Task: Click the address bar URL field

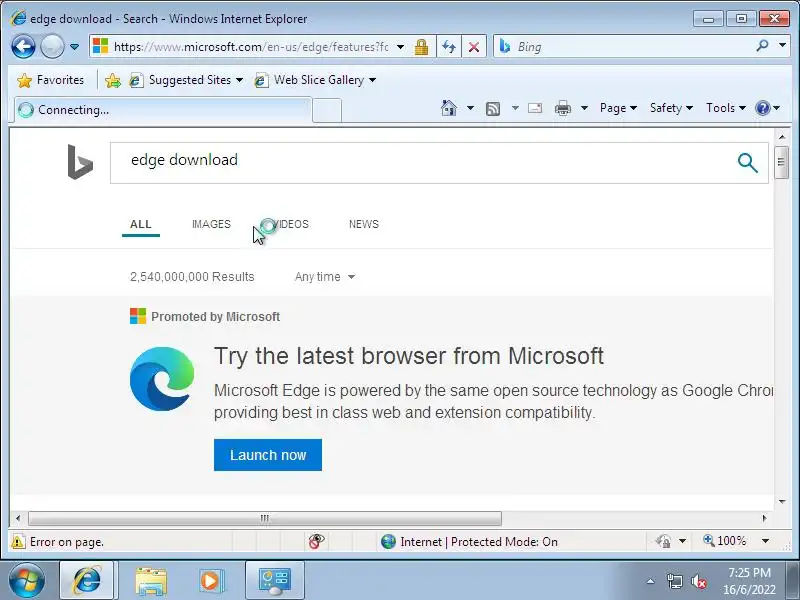Action: [x=250, y=47]
